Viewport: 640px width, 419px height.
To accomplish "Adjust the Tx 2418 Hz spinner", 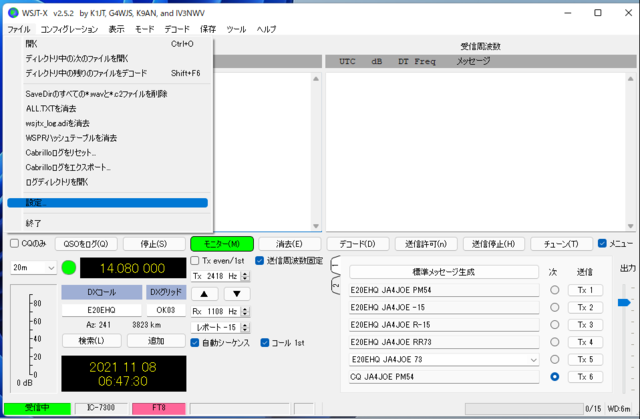I will click(245, 276).
